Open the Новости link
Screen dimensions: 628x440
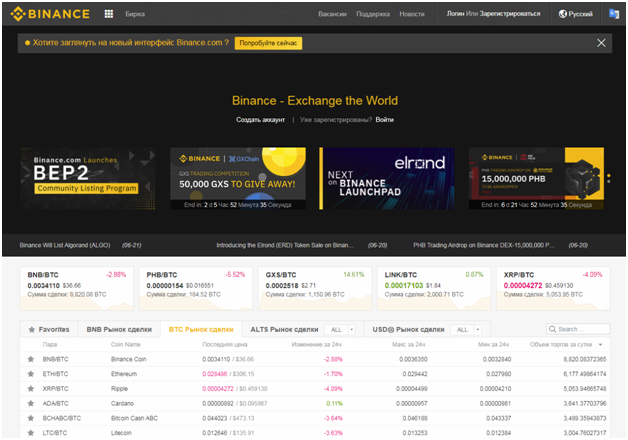point(412,14)
